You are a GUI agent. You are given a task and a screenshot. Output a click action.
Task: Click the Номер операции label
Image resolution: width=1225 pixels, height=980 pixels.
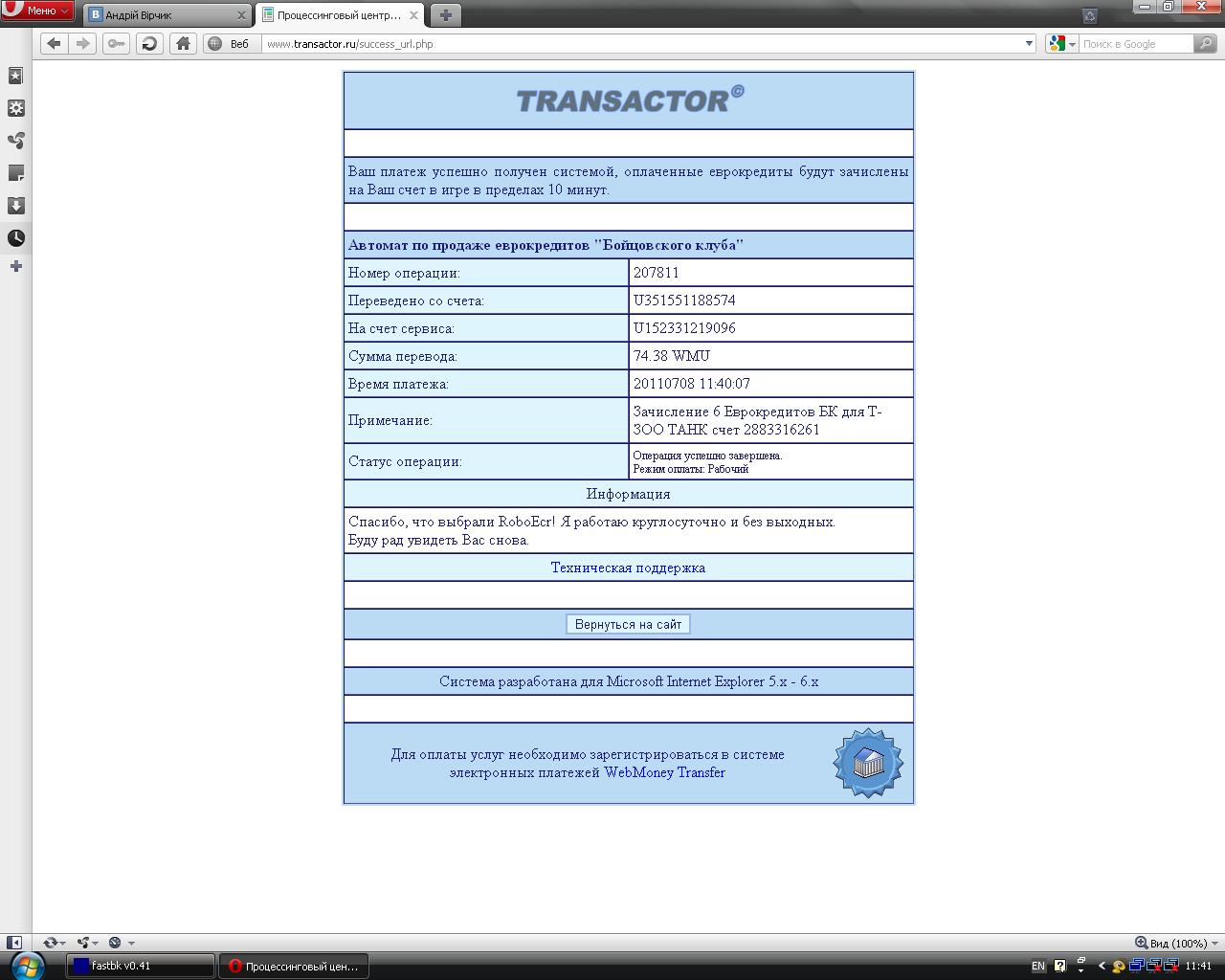[x=404, y=273]
